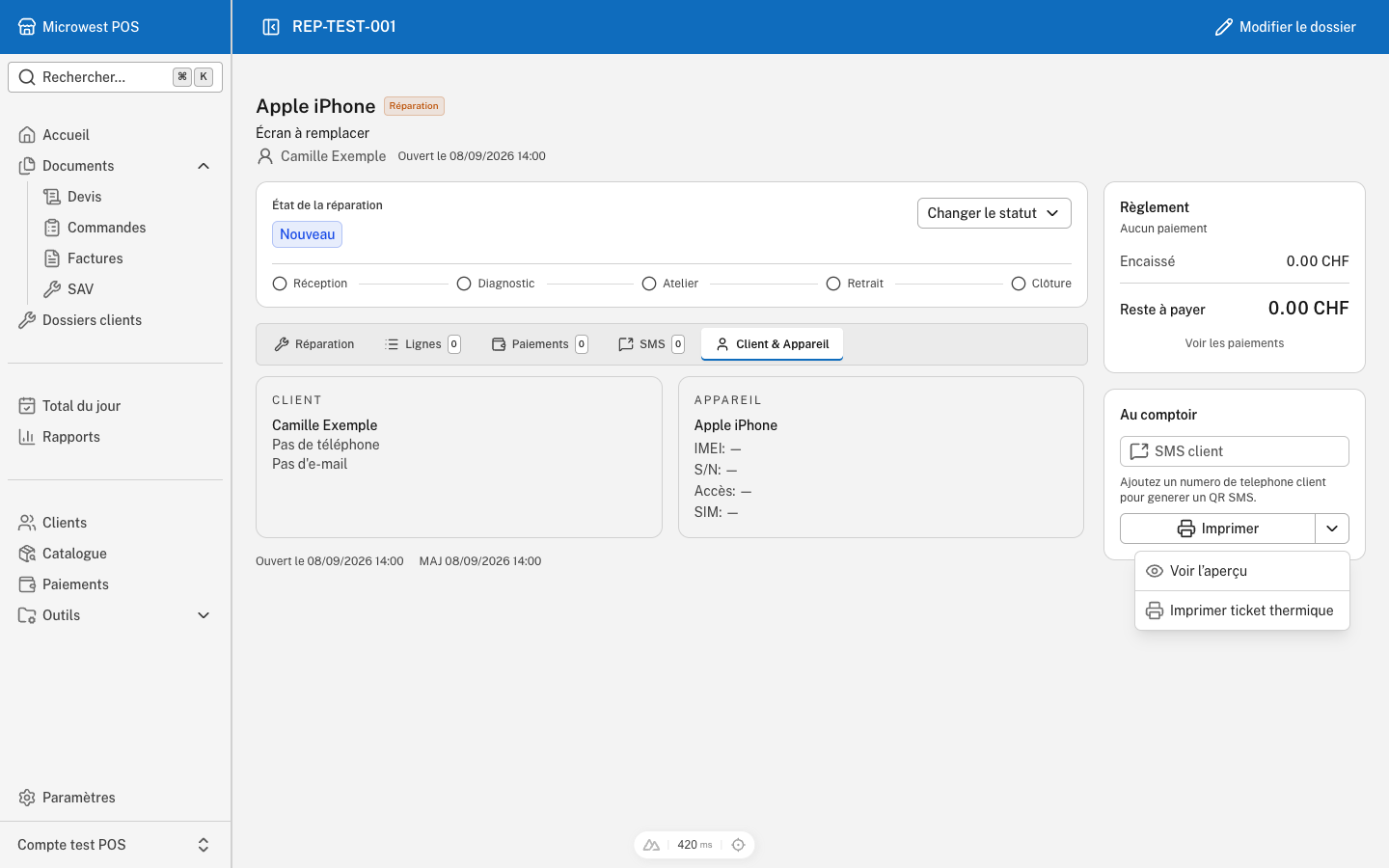
Task: Click the Accueil house icon
Action: 27,135
